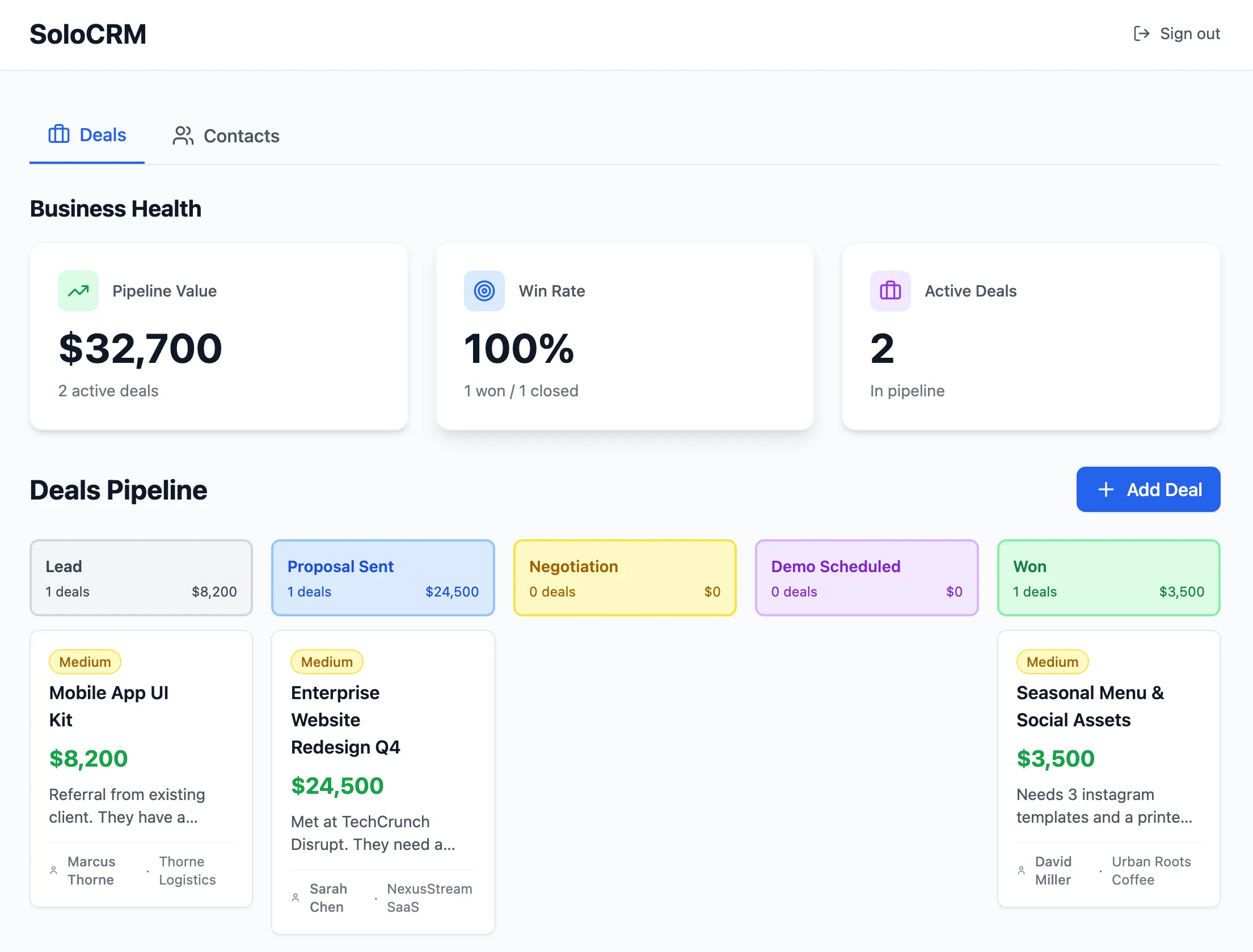1253x952 pixels.
Task: Click the Medium badge on Seasonal Menu & Social Assets
Action: pyautogui.click(x=1052, y=662)
